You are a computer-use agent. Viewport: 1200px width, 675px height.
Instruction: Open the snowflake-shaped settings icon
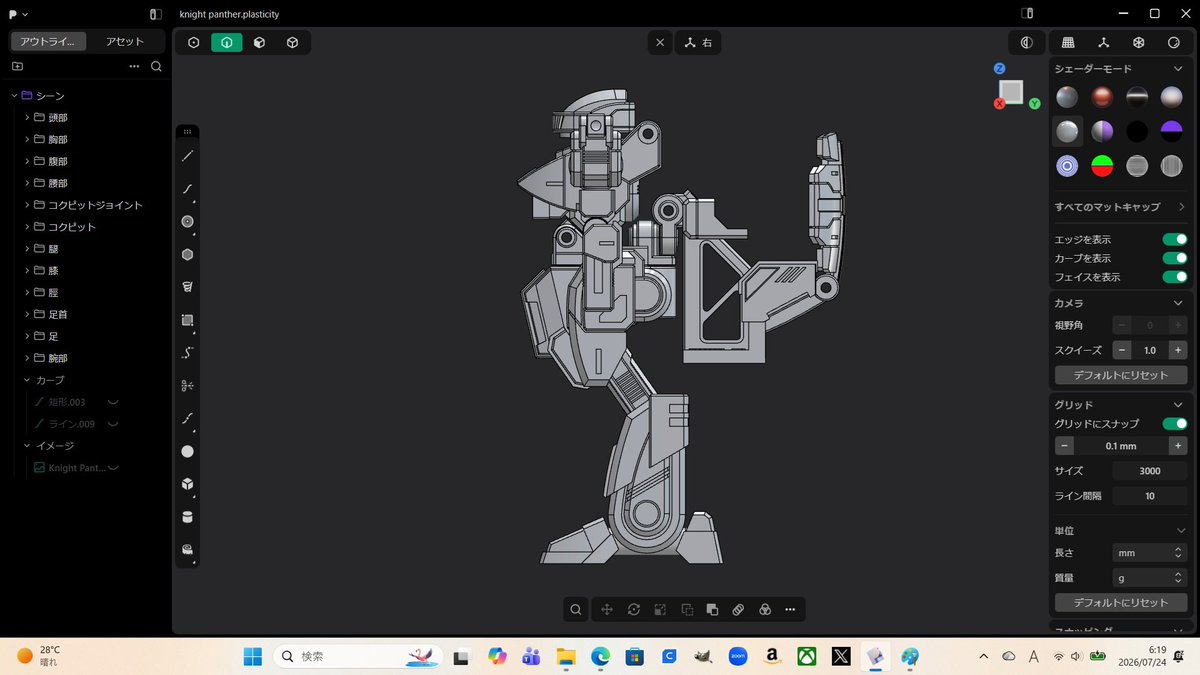[x=1138, y=43]
